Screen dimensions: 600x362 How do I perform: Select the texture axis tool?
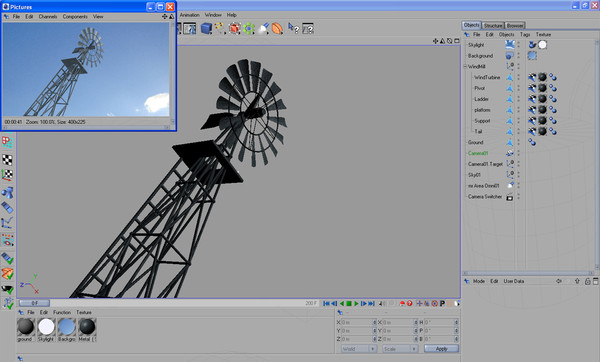(x=7, y=175)
